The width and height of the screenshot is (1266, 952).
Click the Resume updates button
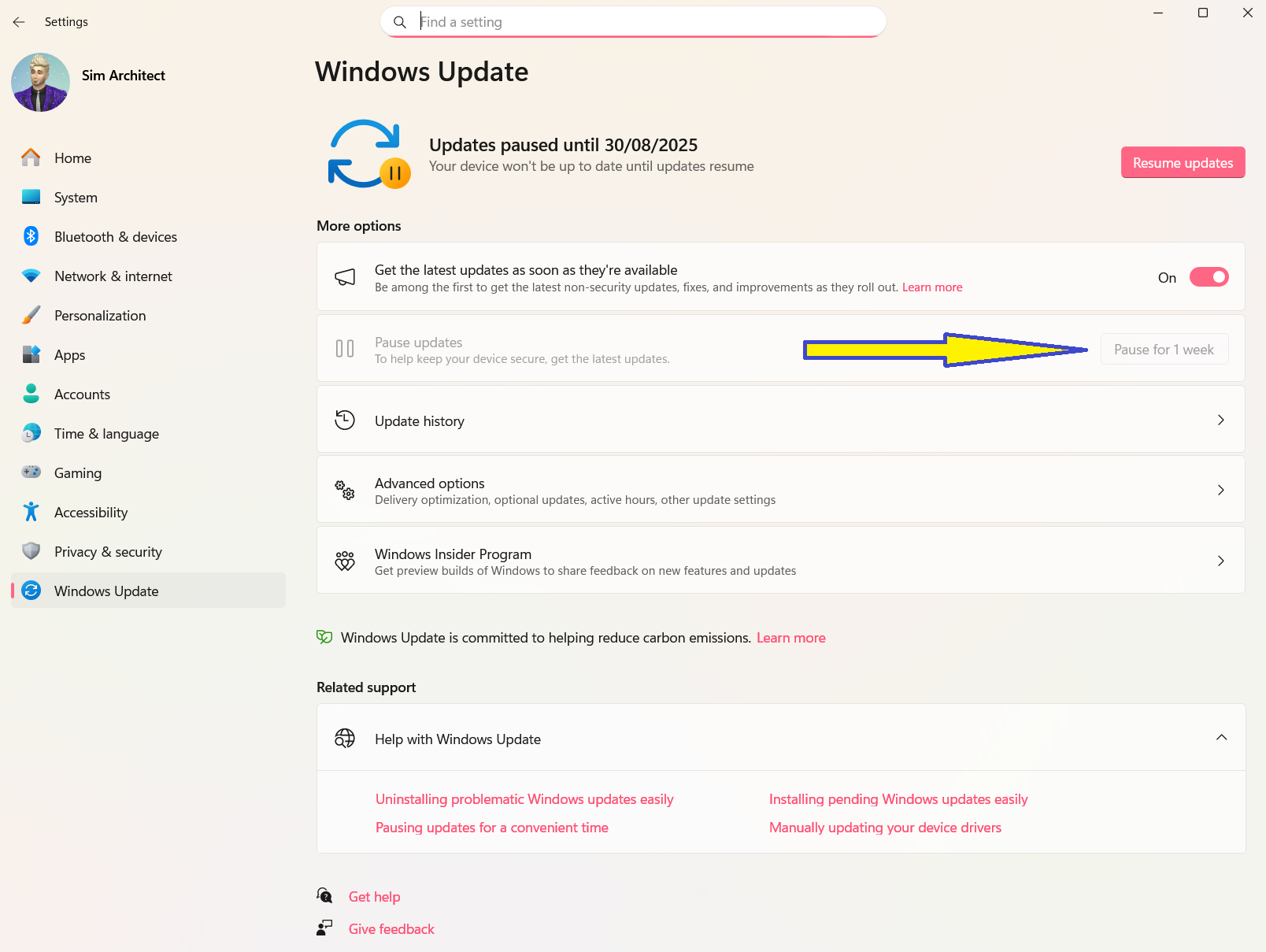(x=1183, y=162)
